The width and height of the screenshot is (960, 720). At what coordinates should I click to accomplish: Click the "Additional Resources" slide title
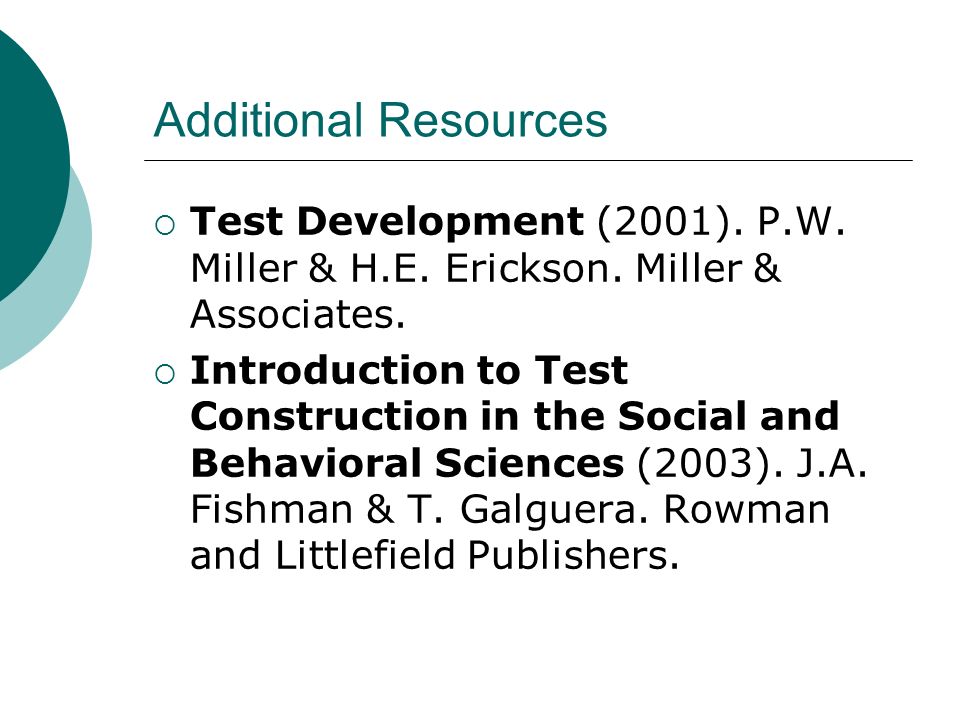click(380, 120)
